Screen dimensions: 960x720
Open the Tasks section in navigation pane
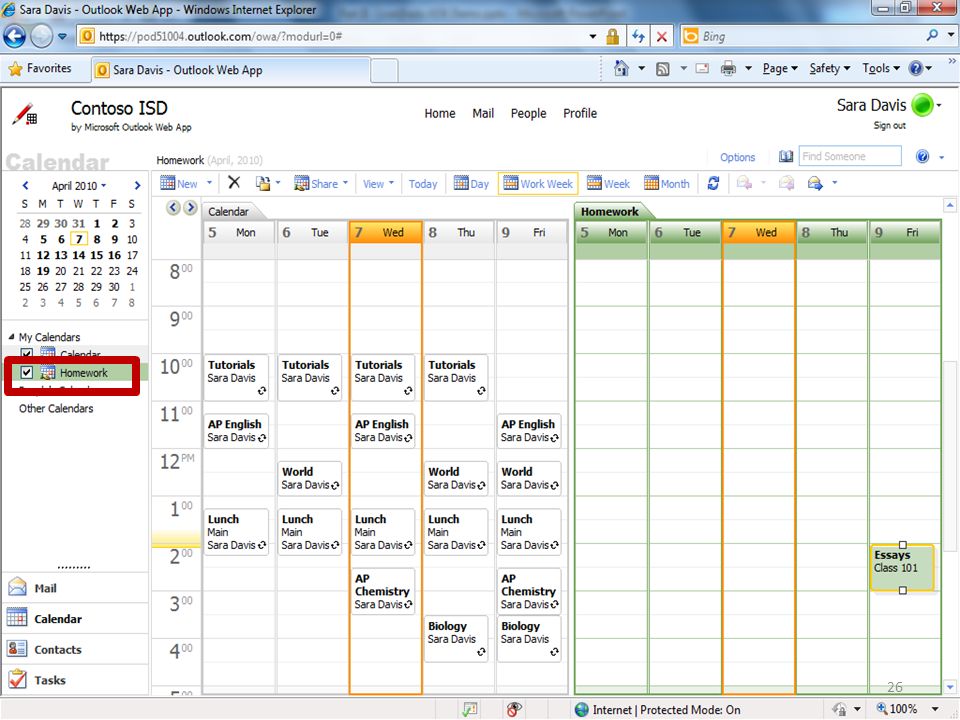coord(75,680)
